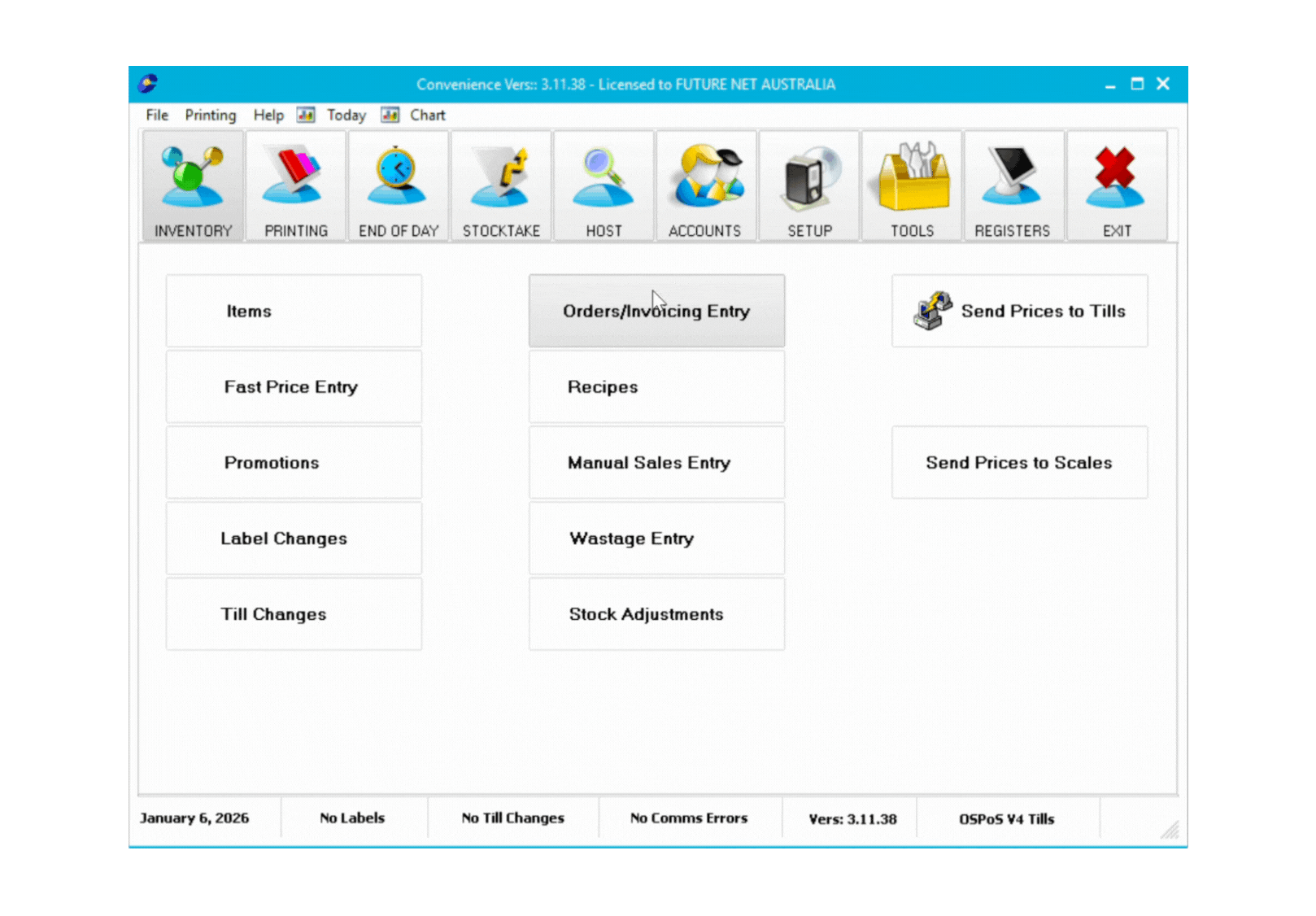Open the Help menu
Image resolution: width=1316 pixels, height=916 pixels.
[x=267, y=115]
